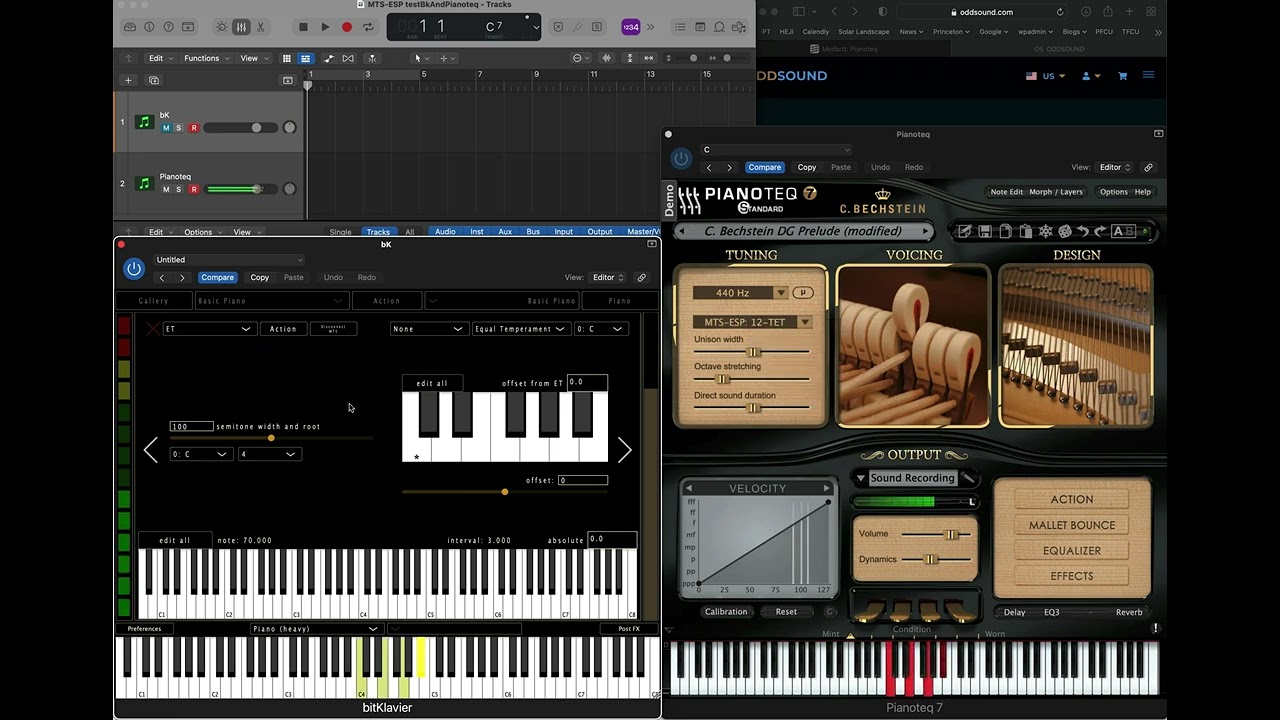Image resolution: width=1280 pixels, height=720 pixels.
Task: Click the Pianoteq track volume slider
Action: [240, 189]
